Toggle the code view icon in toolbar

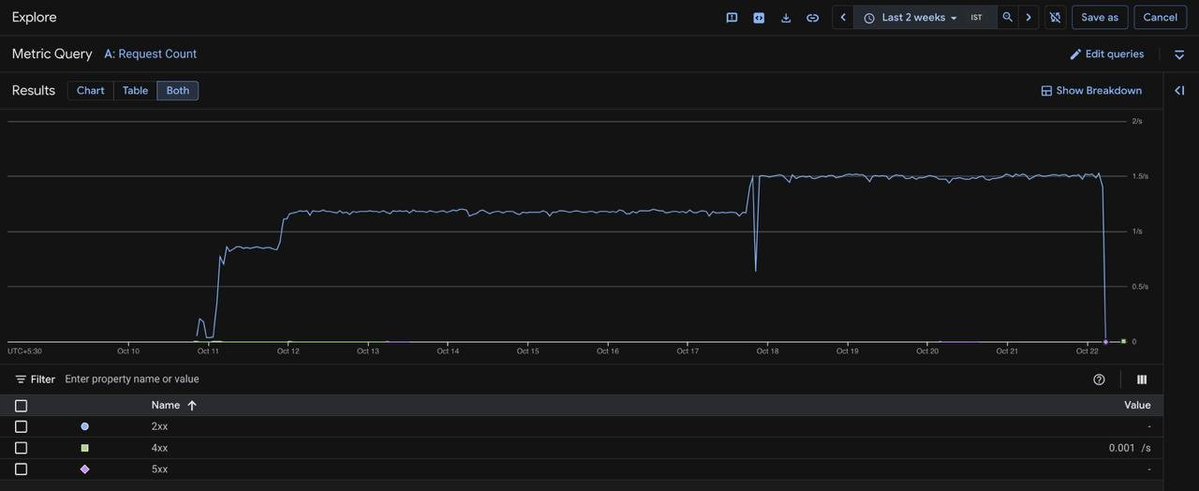[x=759, y=18]
